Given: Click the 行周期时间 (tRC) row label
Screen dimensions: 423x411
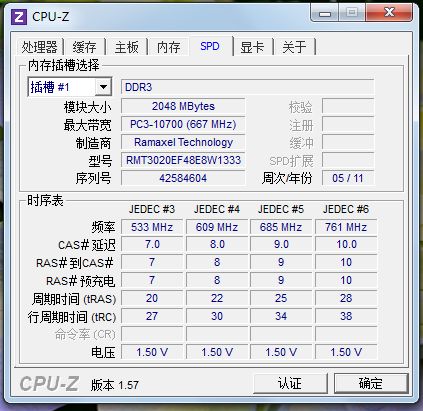Looking at the screenshot, I should [x=72, y=317].
